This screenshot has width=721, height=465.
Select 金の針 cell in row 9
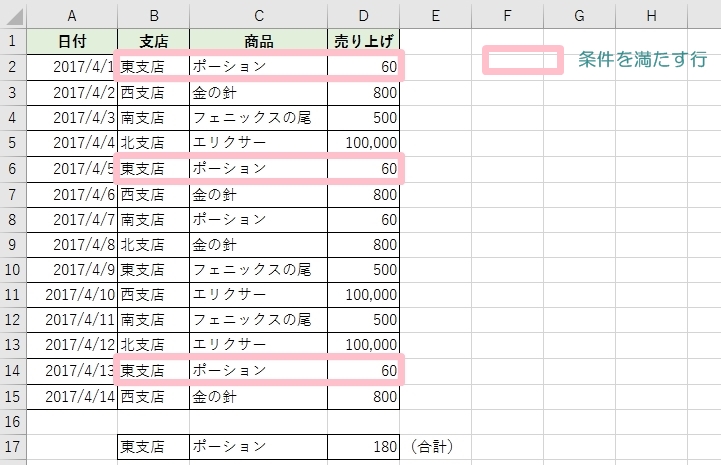tap(258, 245)
